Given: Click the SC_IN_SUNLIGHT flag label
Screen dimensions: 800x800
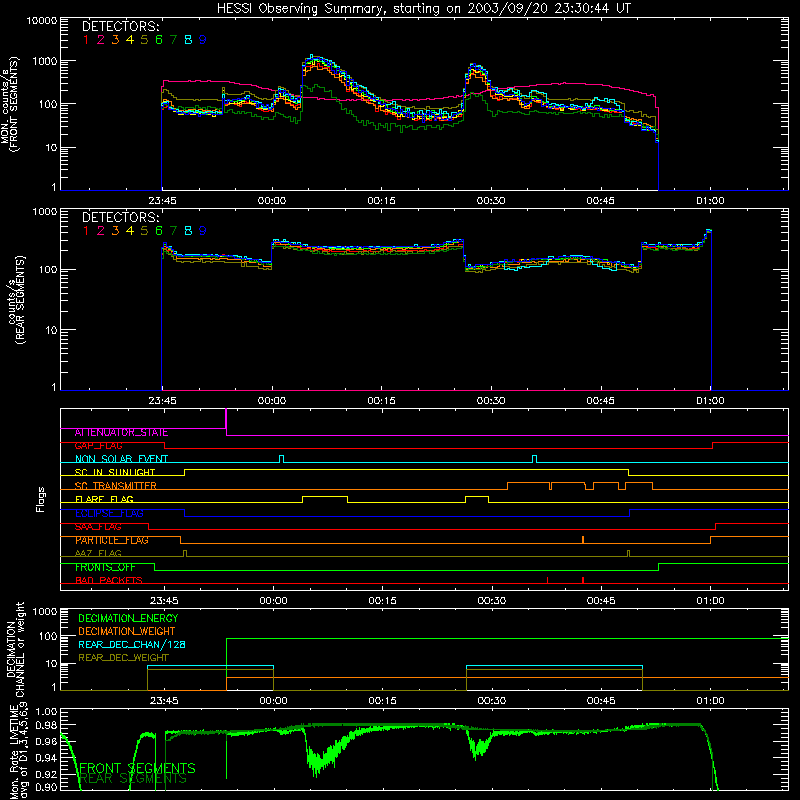Looking at the screenshot, I should pyautogui.click(x=115, y=472).
